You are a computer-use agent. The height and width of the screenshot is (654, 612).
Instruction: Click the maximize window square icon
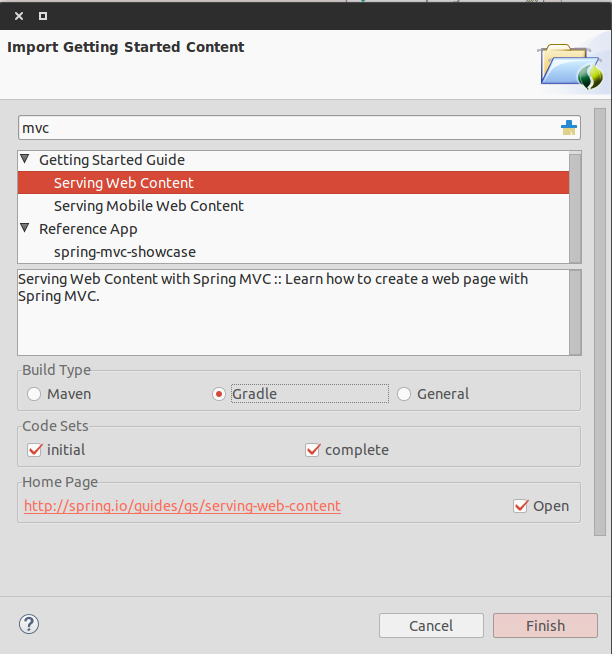click(x=43, y=16)
